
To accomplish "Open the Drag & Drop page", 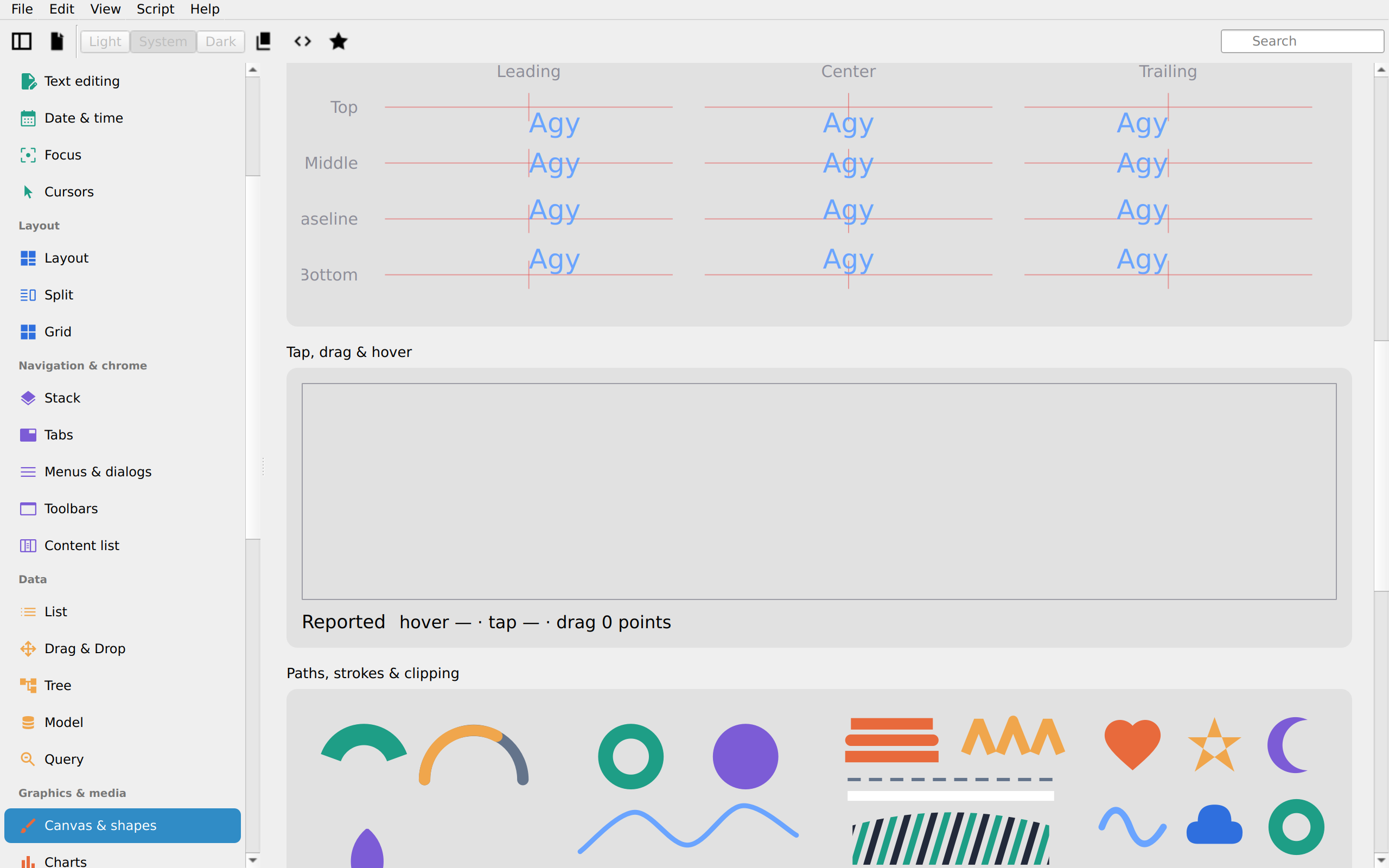I will point(122,649).
